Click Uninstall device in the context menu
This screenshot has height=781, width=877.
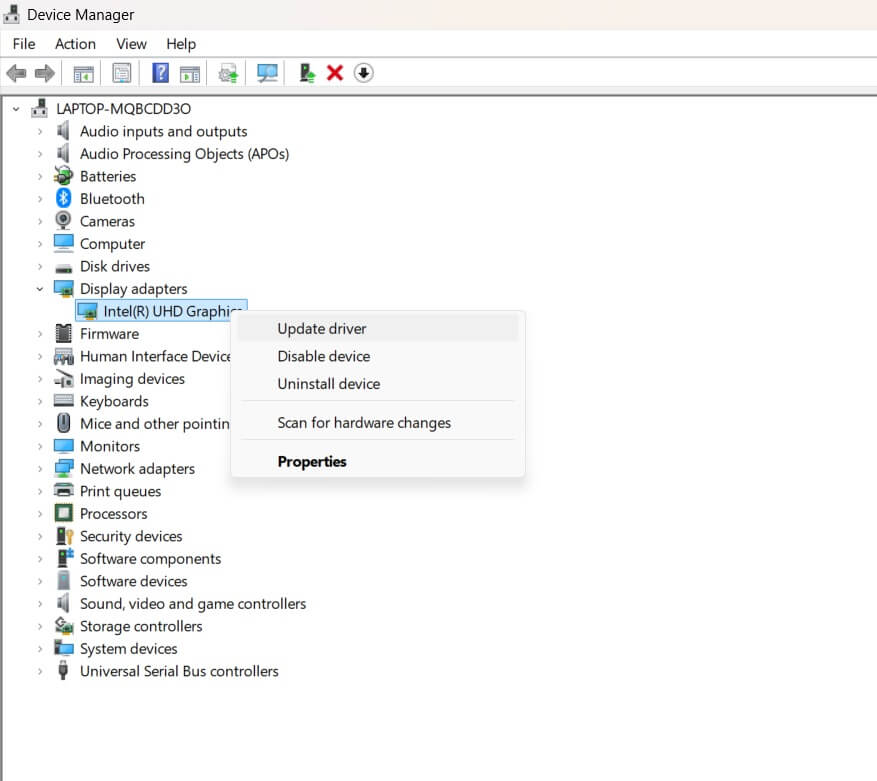329,384
